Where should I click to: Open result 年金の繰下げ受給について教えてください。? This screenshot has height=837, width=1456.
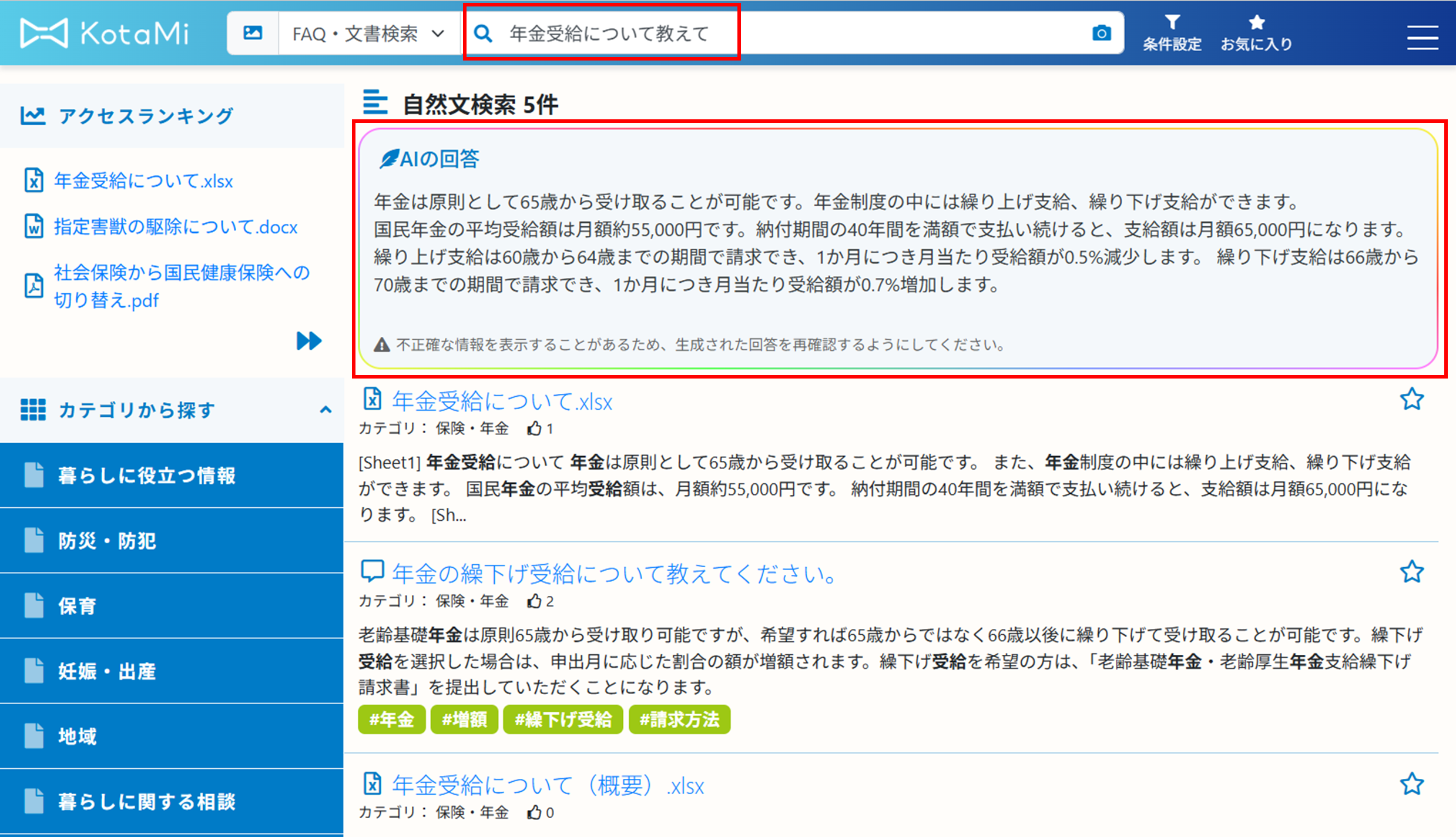tap(615, 574)
